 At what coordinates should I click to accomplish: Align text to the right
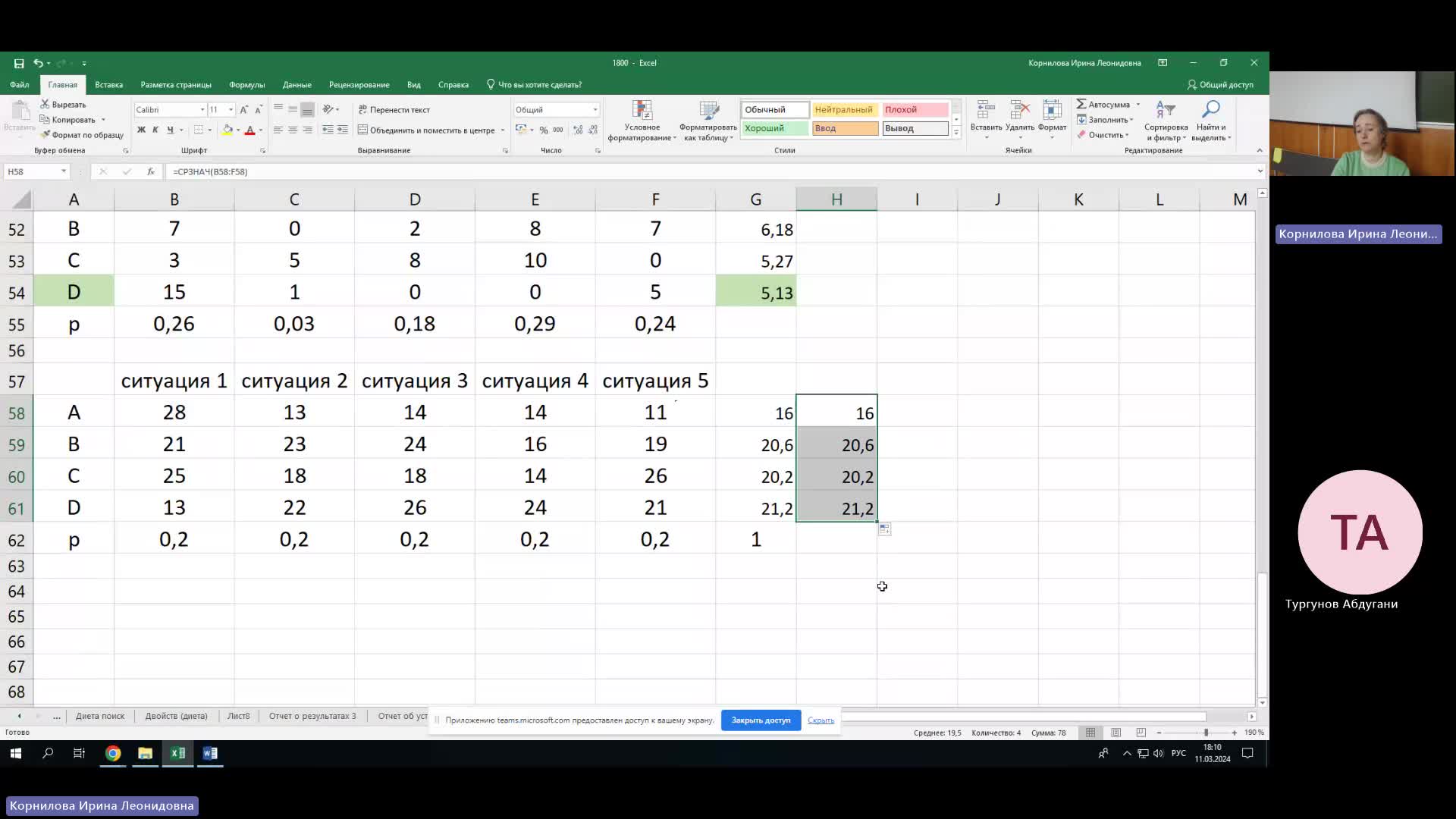[x=307, y=130]
